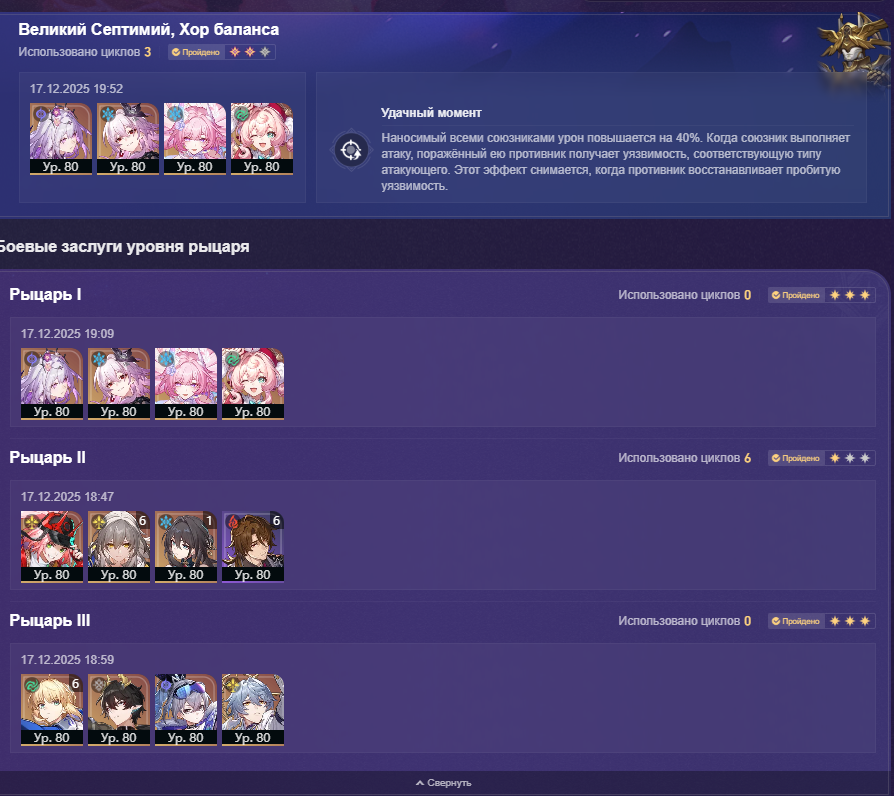Open the brown-haired fire character in Рыцарь II
Screen dimensions: 894x796
[253, 547]
